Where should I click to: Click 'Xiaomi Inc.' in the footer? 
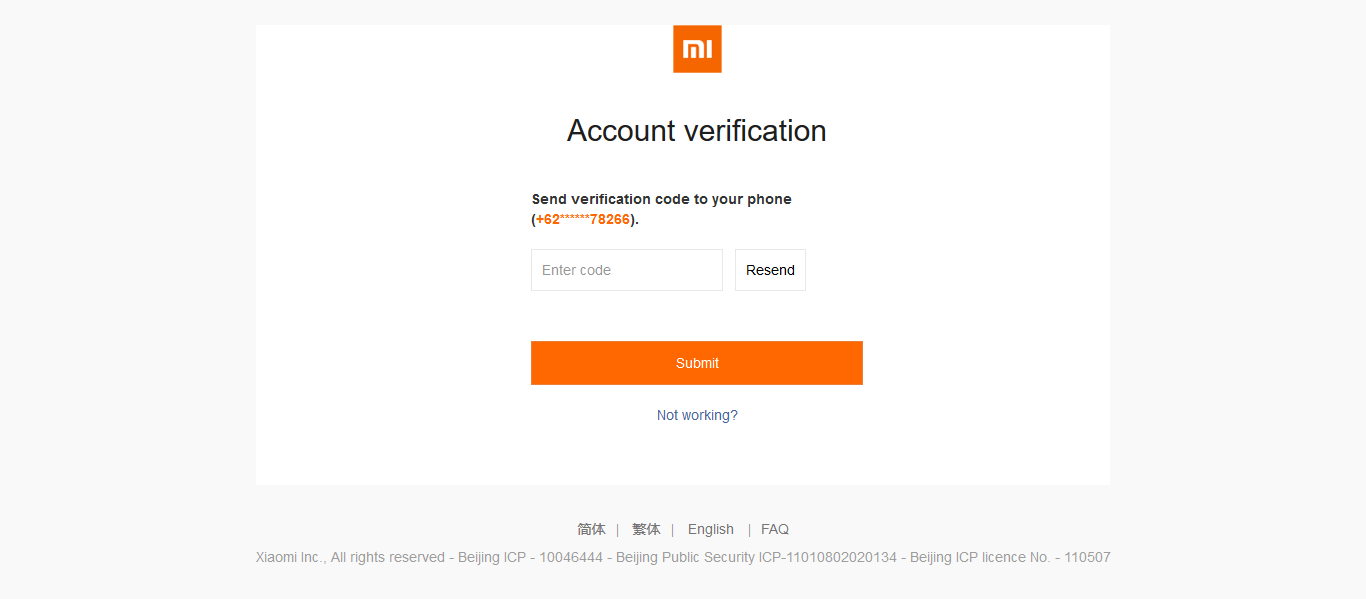pos(290,557)
